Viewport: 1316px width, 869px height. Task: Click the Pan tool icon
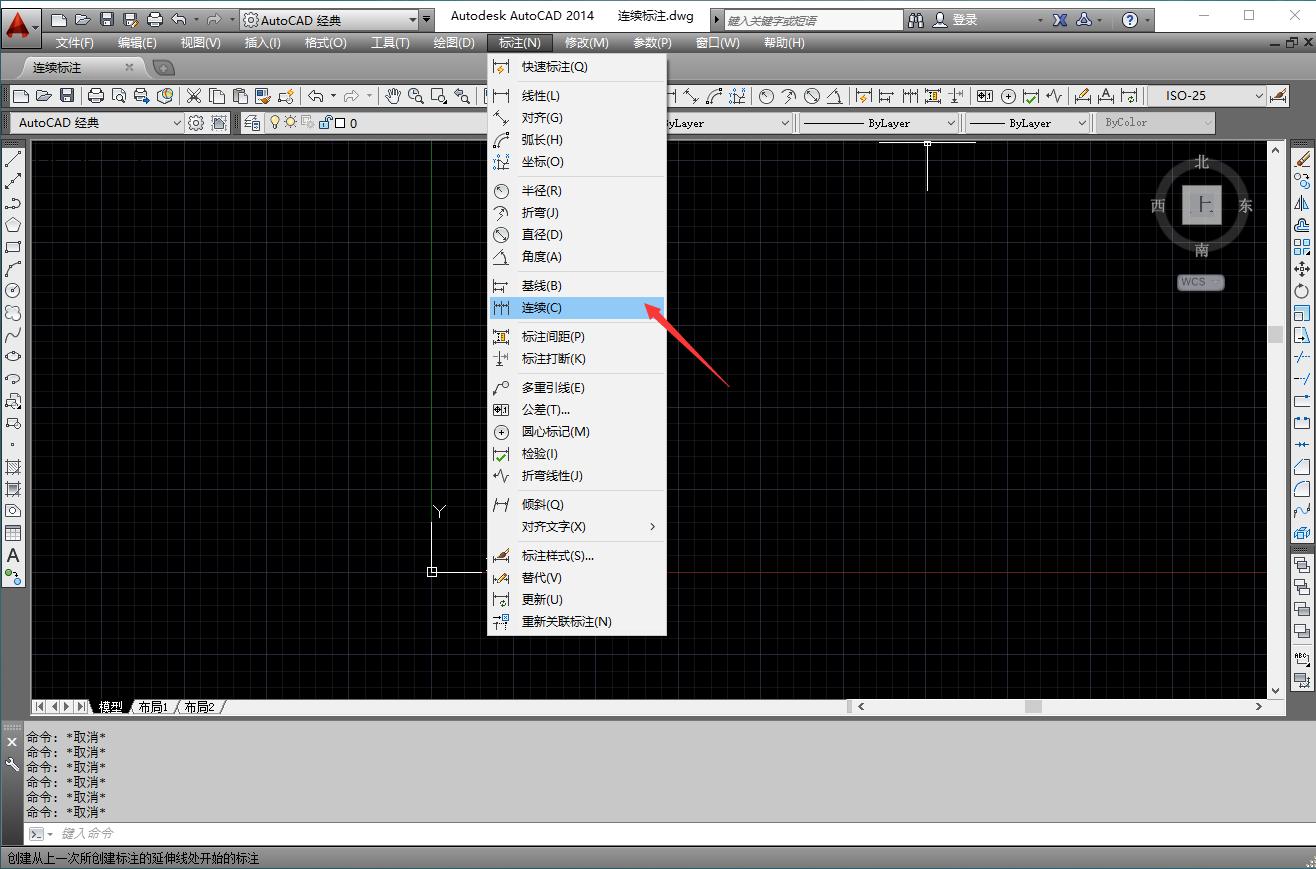(x=394, y=95)
